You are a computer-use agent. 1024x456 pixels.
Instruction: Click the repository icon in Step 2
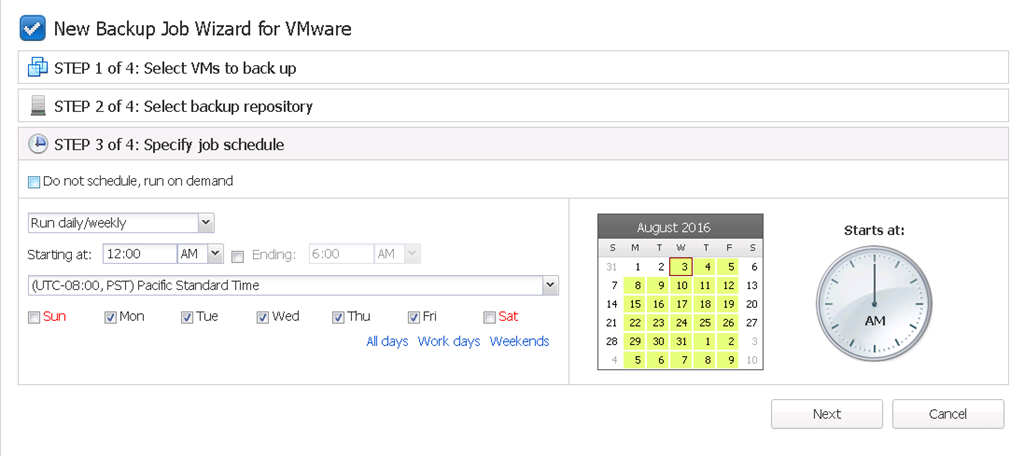tap(39, 106)
